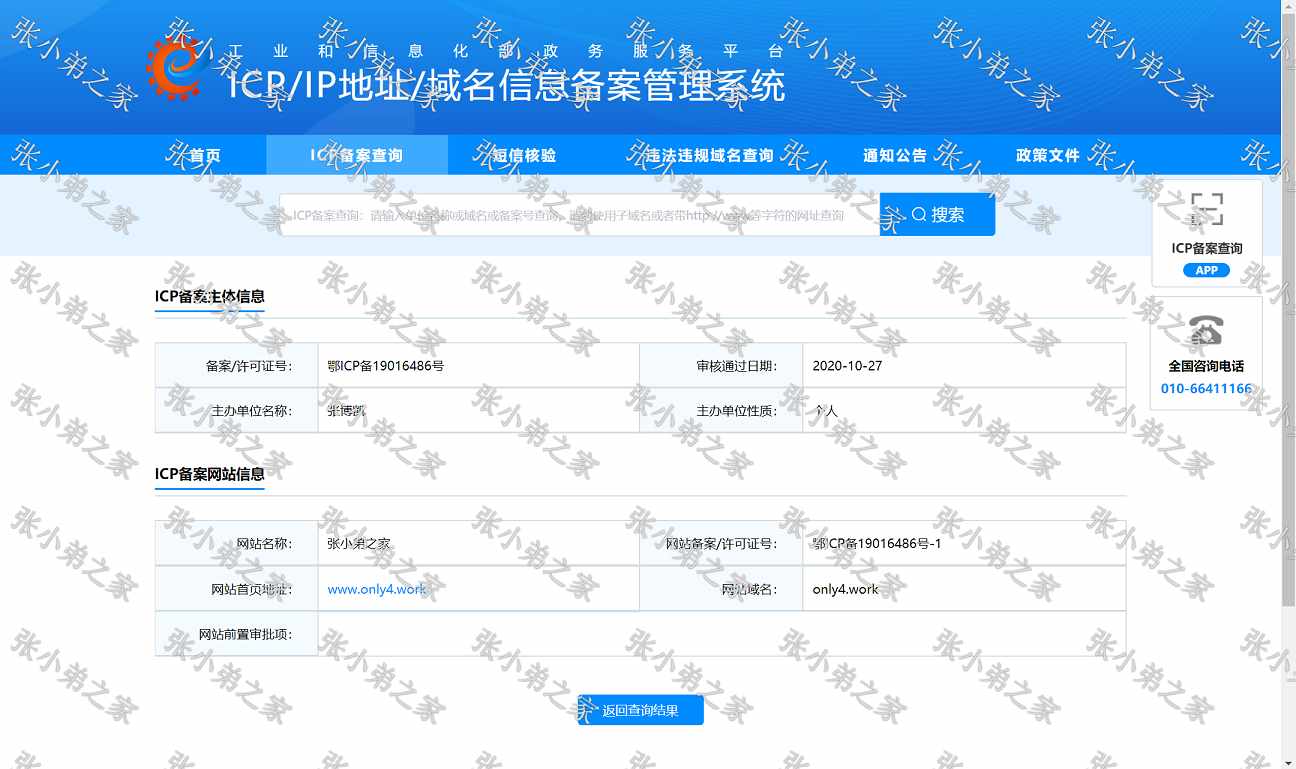Click the title ICP/IP地址/域名信息备案管理系统

click(507, 86)
